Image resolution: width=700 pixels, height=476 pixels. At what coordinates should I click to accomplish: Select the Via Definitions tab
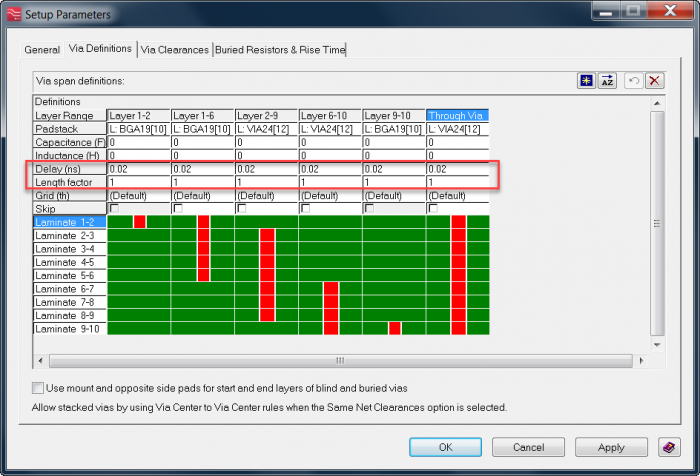coord(100,49)
